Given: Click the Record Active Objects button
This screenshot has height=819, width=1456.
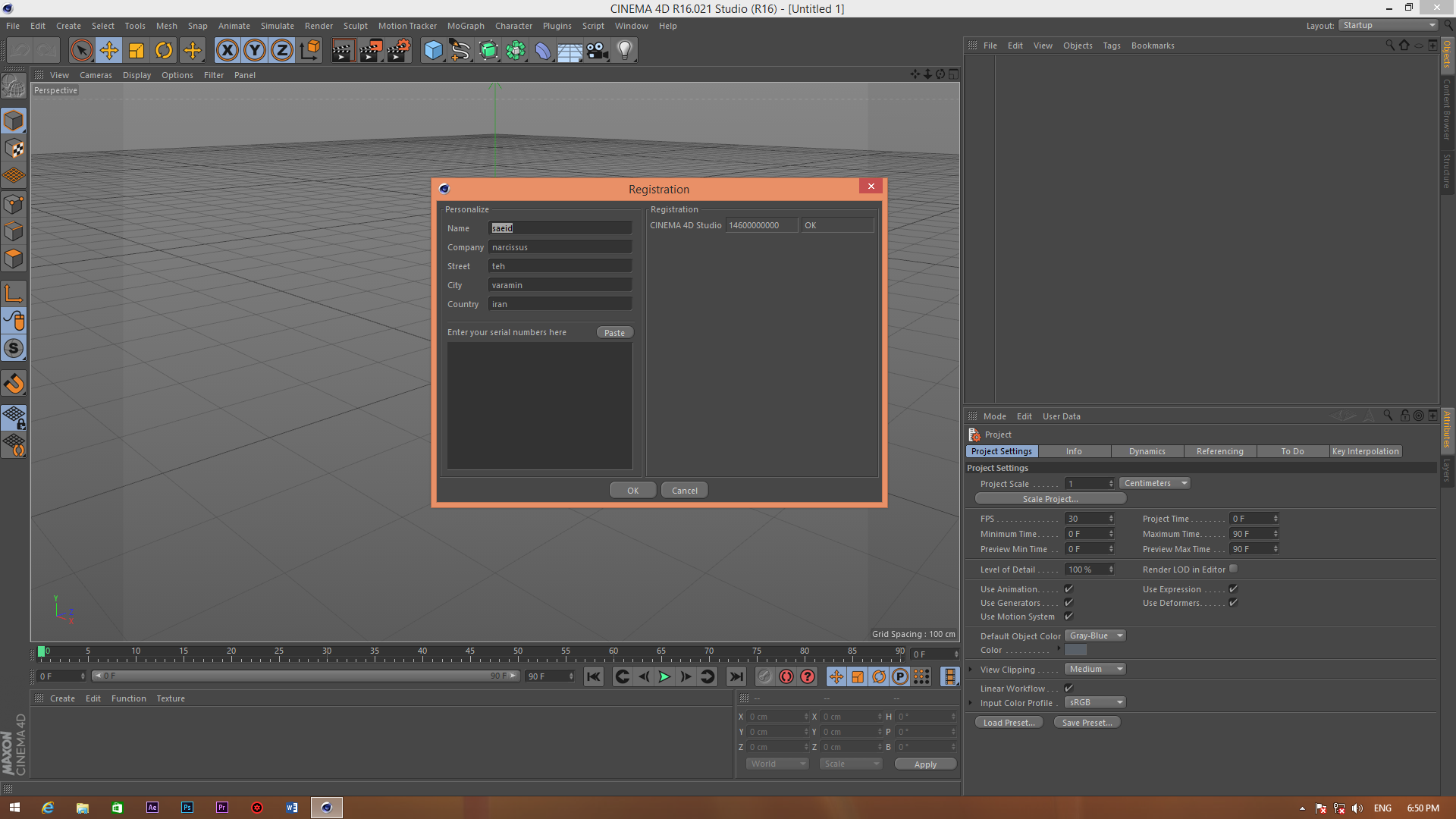Looking at the screenshot, I should pyautogui.click(x=764, y=676).
